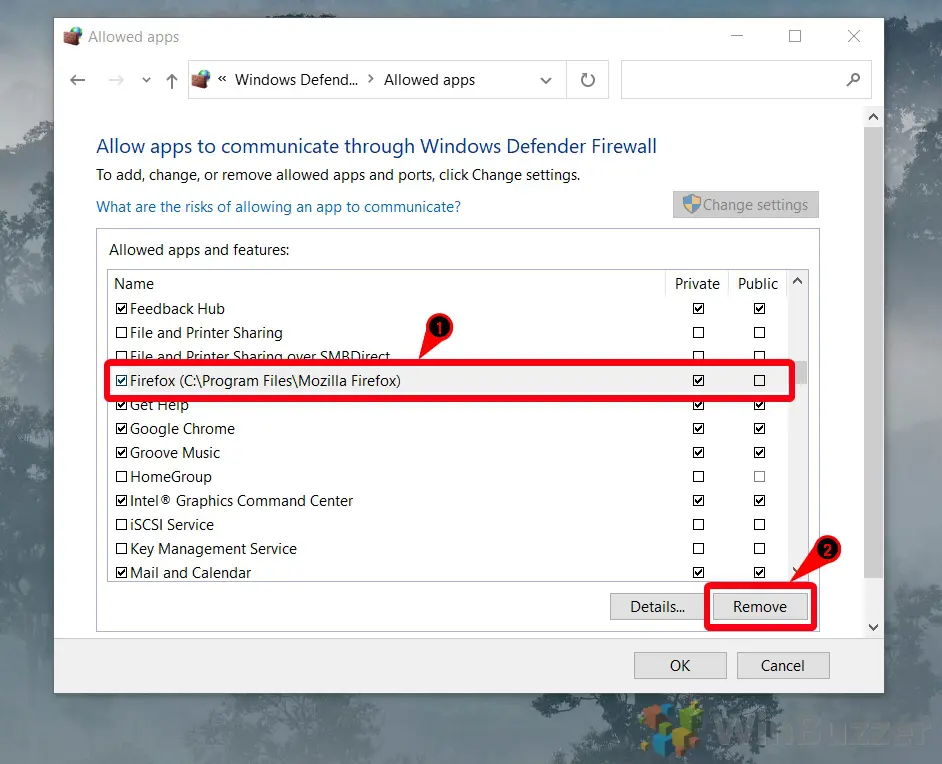Uncheck Google Chrome name checkbox
This screenshot has width=942, height=764.
click(x=121, y=429)
